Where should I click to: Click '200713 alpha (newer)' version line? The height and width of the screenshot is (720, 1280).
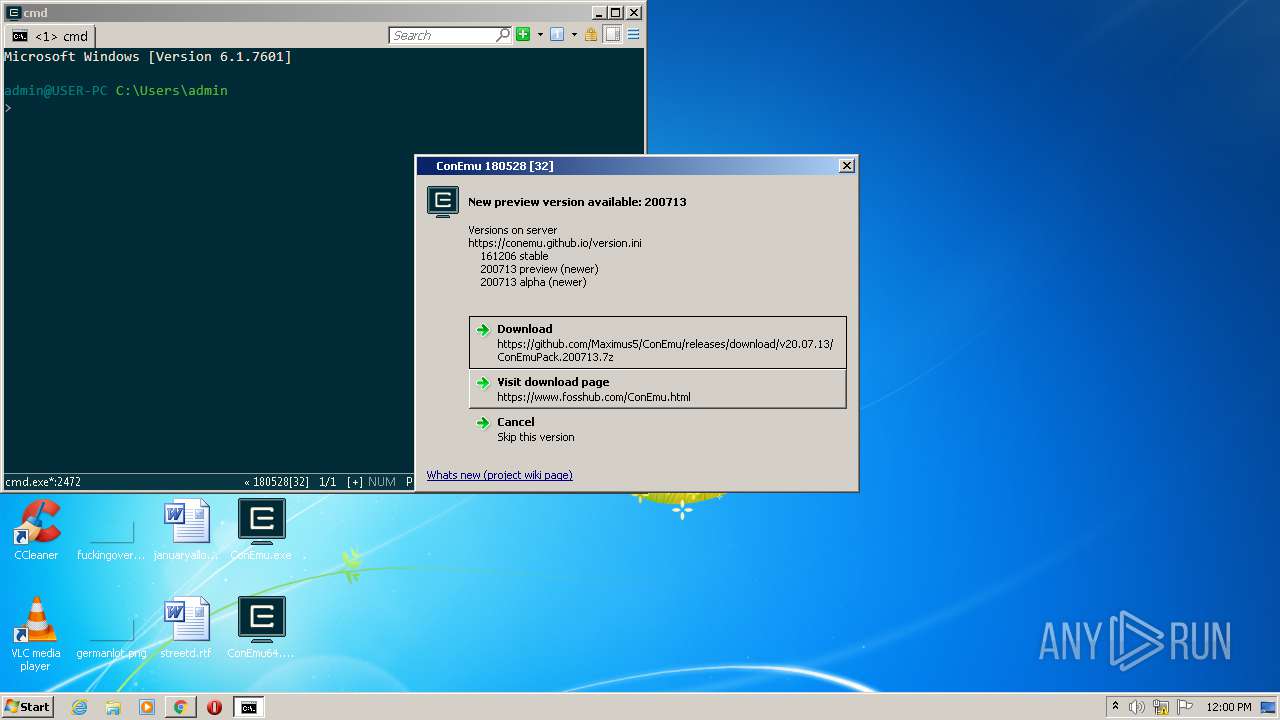533,282
